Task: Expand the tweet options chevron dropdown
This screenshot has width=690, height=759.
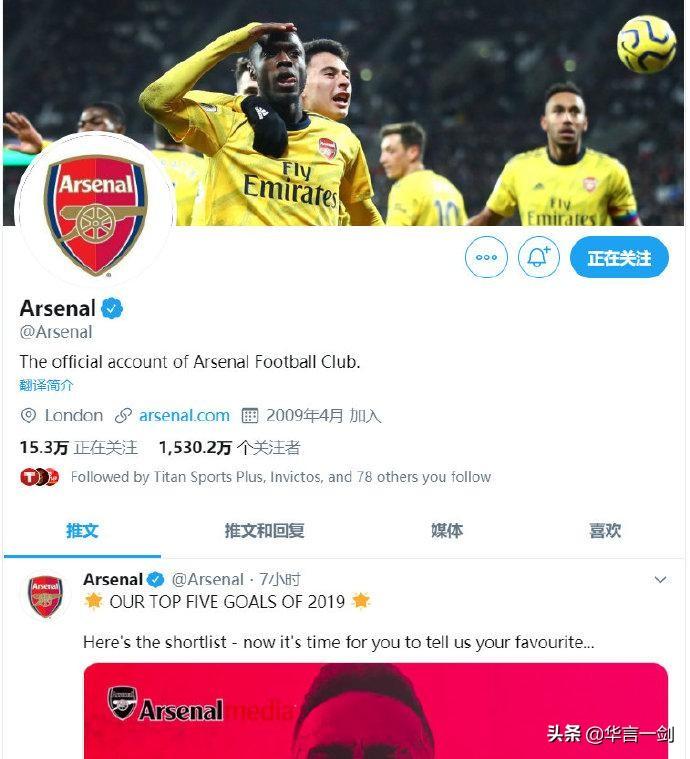Action: point(660,579)
